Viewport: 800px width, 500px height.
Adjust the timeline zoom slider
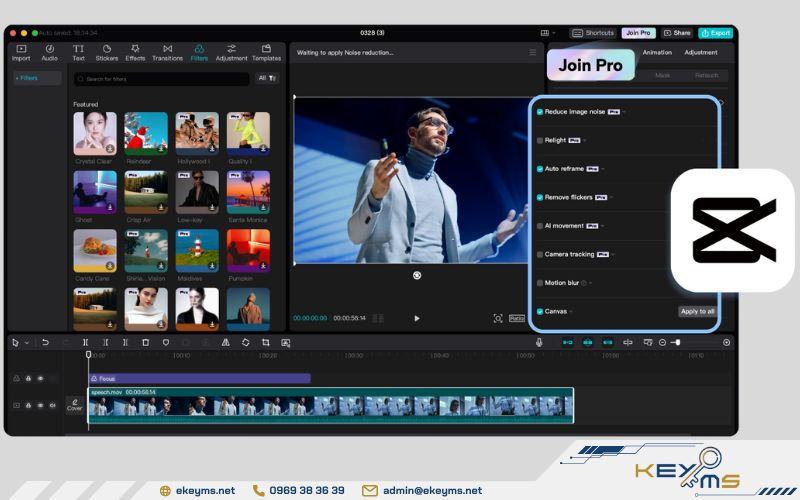[677, 342]
